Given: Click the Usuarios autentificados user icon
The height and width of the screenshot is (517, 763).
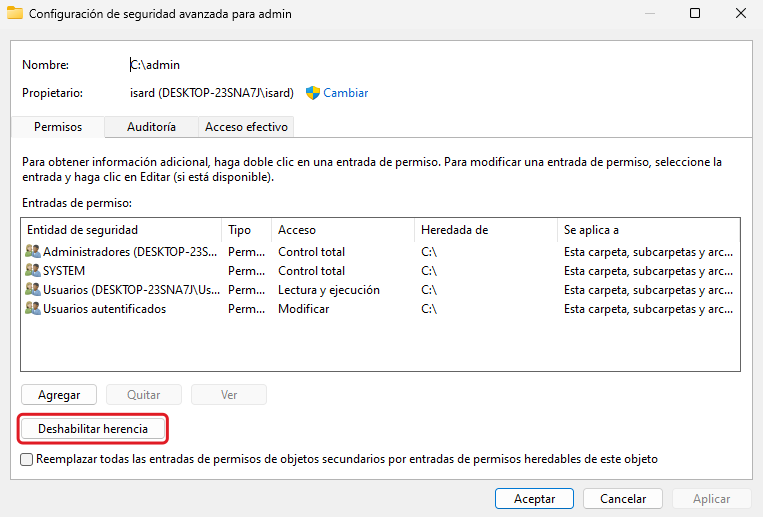Looking at the screenshot, I should pos(33,309).
